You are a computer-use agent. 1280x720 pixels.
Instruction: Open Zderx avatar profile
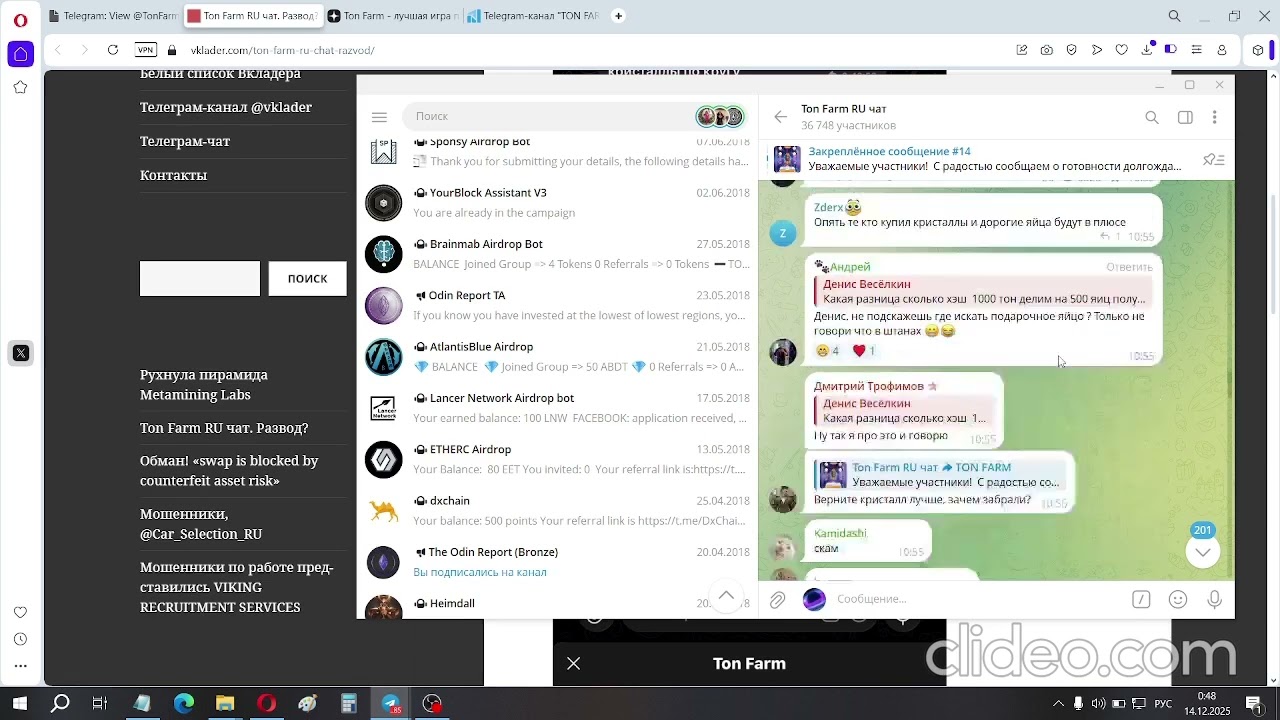[783, 233]
